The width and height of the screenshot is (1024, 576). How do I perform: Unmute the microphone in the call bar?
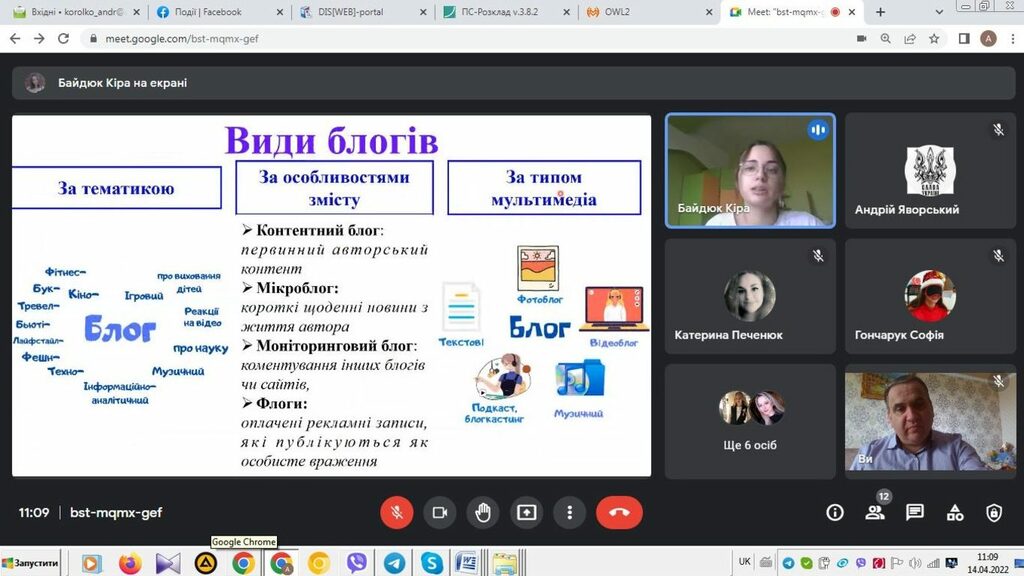[396, 513]
